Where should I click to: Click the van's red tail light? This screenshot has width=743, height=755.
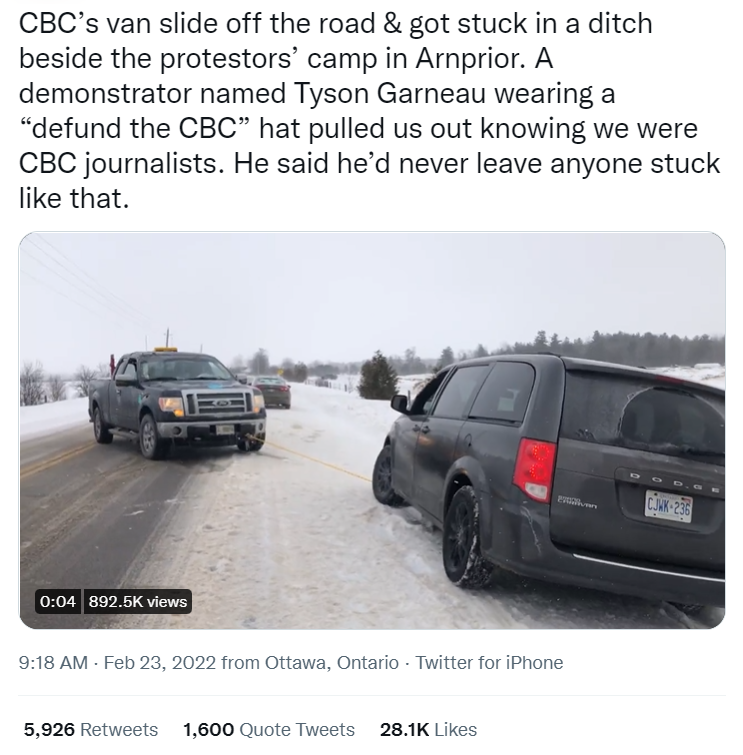(534, 469)
